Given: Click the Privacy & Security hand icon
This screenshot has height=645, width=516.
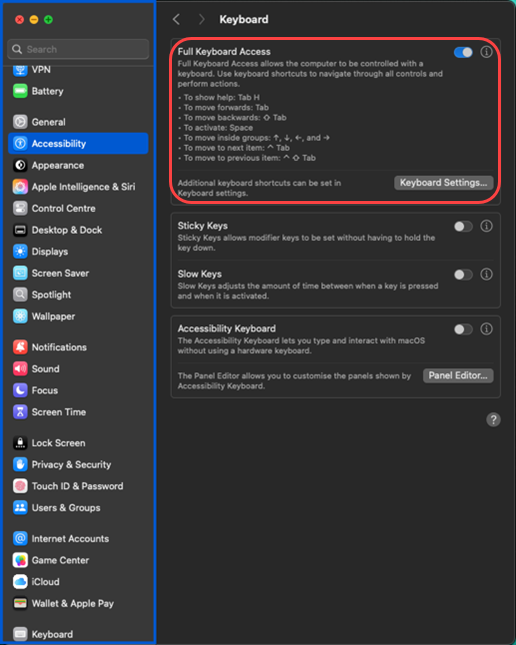Looking at the screenshot, I should (20, 464).
